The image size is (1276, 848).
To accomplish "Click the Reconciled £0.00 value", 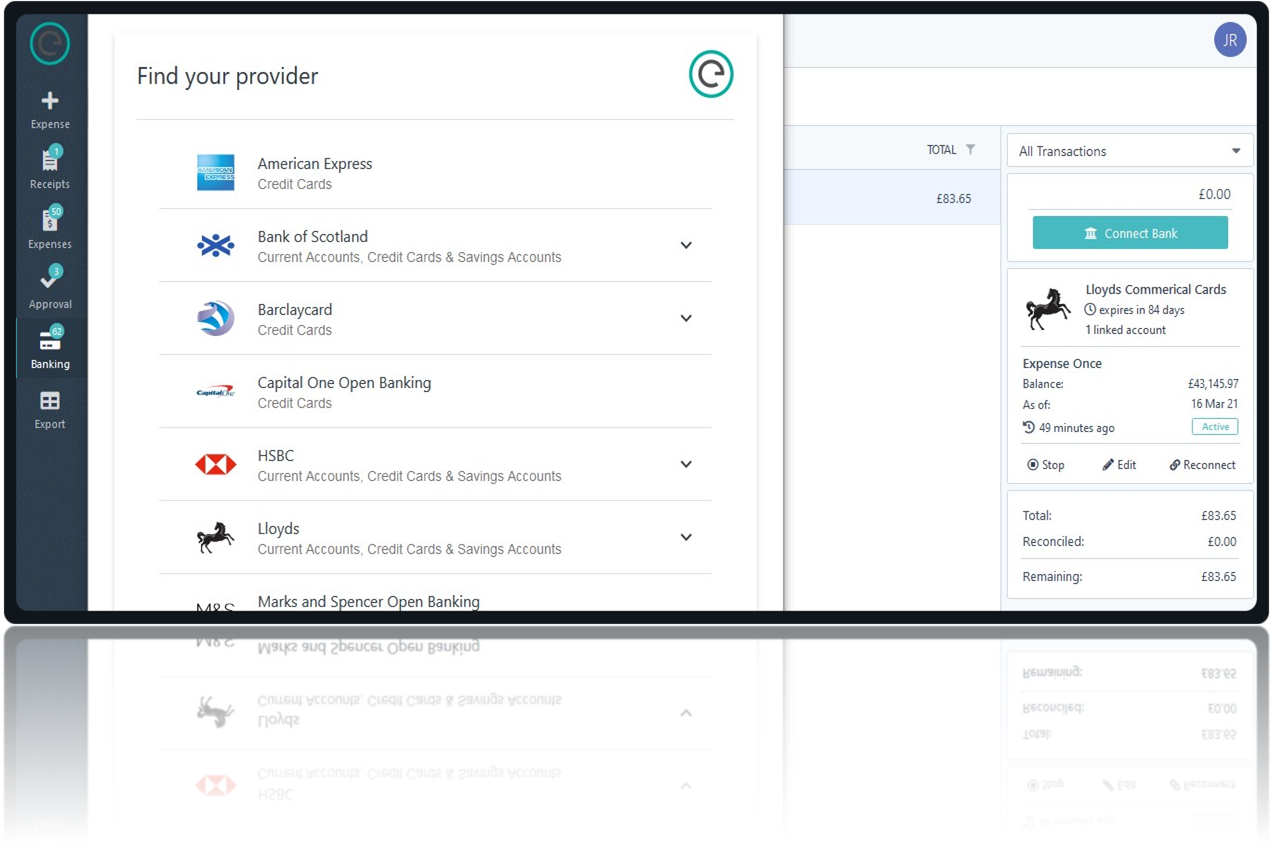I will pos(1222,542).
